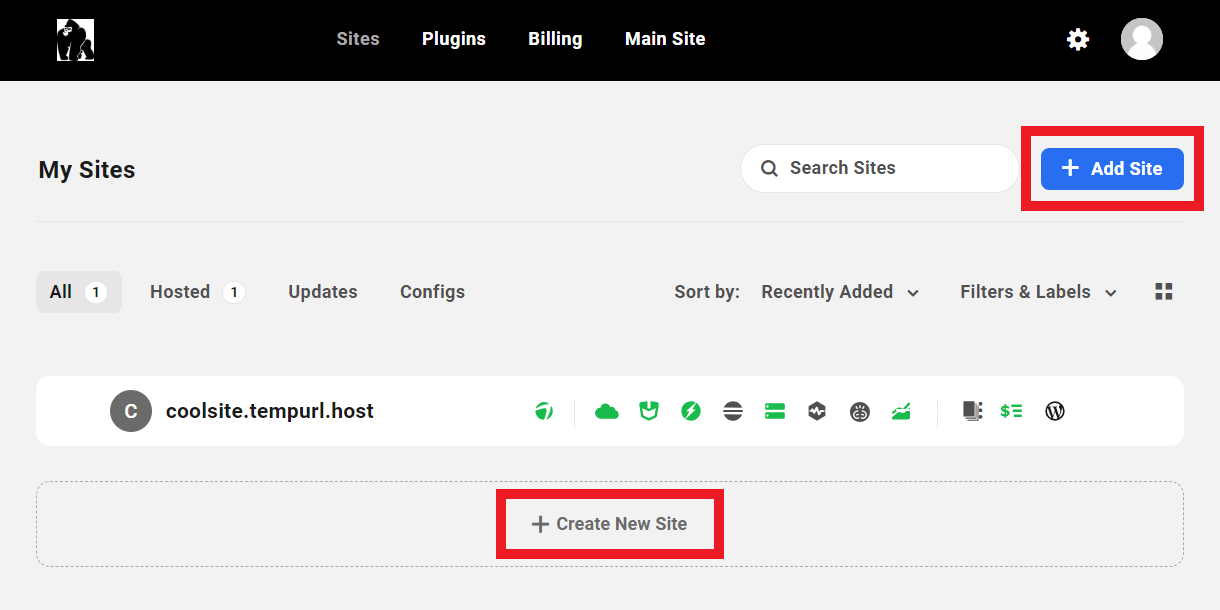Go to the Sites menu

[358, 39]
